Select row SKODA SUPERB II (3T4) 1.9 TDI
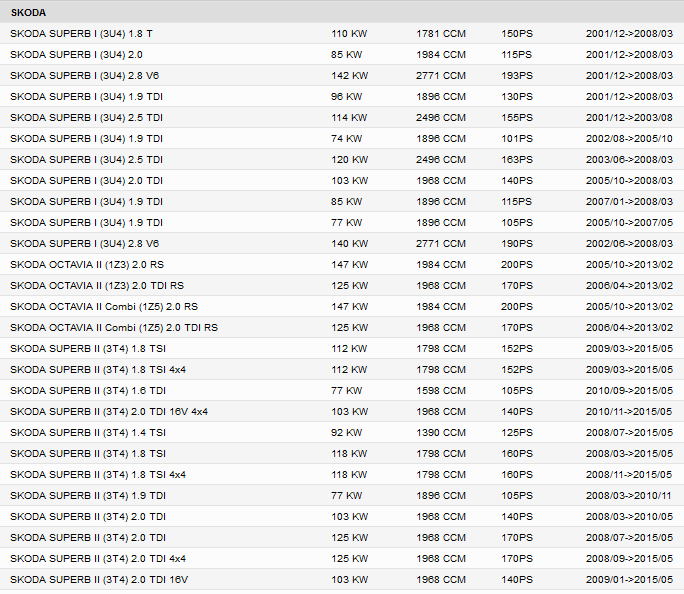Image resolution: width=684 pixels, height=594 pixels. pyautogui.click(x=342, y=495)
